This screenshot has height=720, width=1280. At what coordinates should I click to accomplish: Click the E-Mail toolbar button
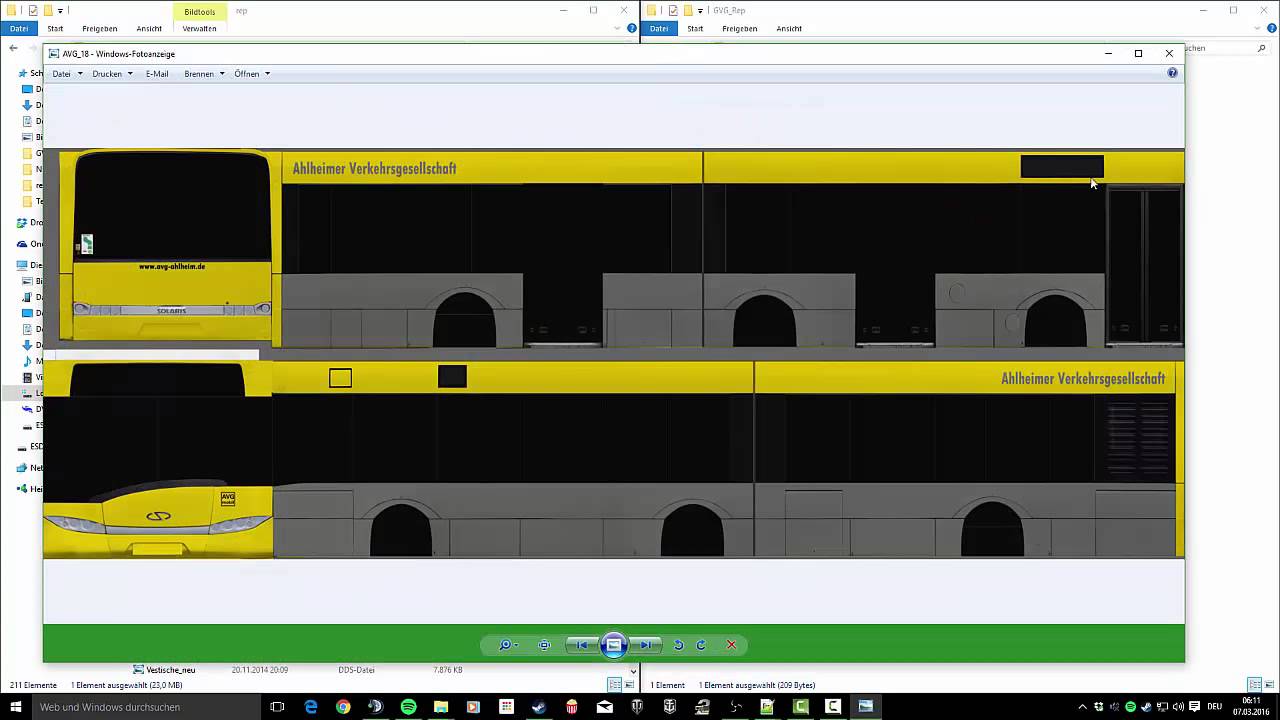click(157, 74)
